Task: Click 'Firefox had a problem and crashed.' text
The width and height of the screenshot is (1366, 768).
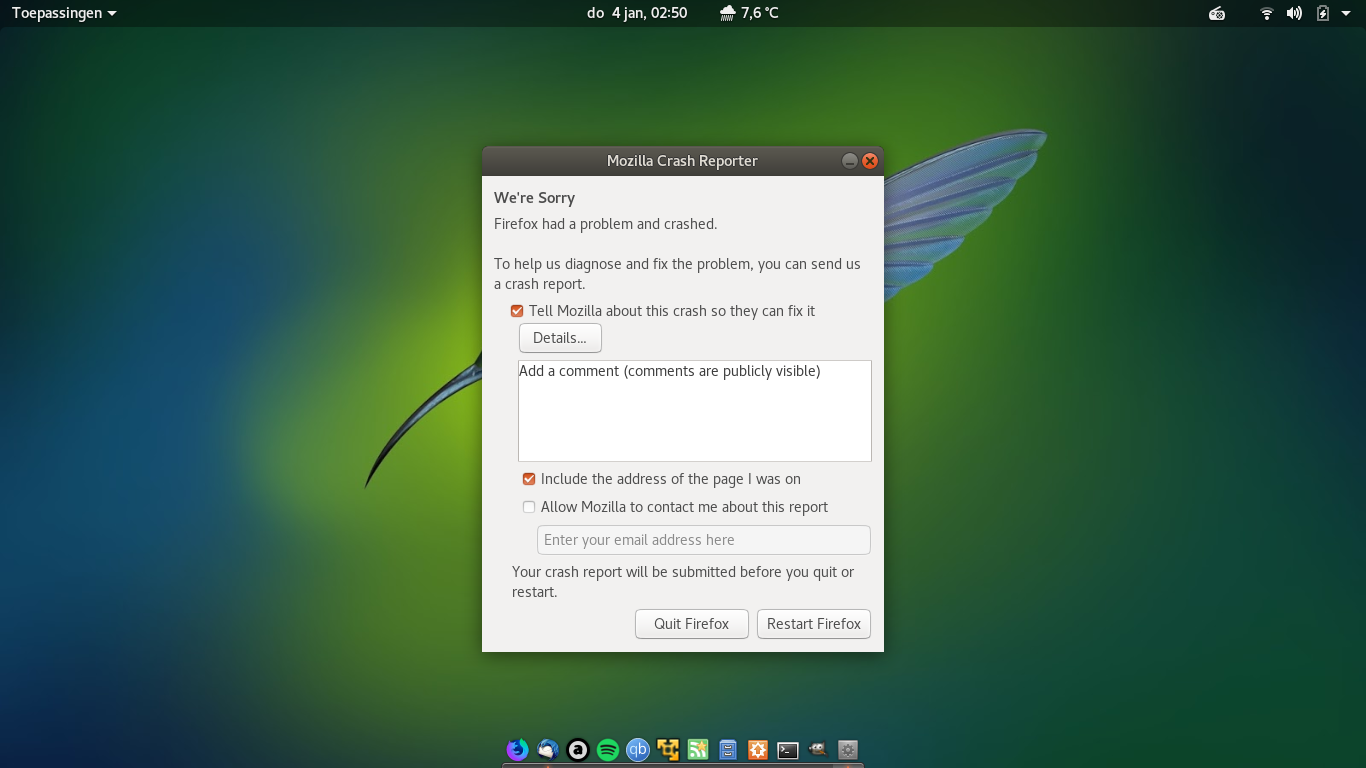Action: pos(606,224)
